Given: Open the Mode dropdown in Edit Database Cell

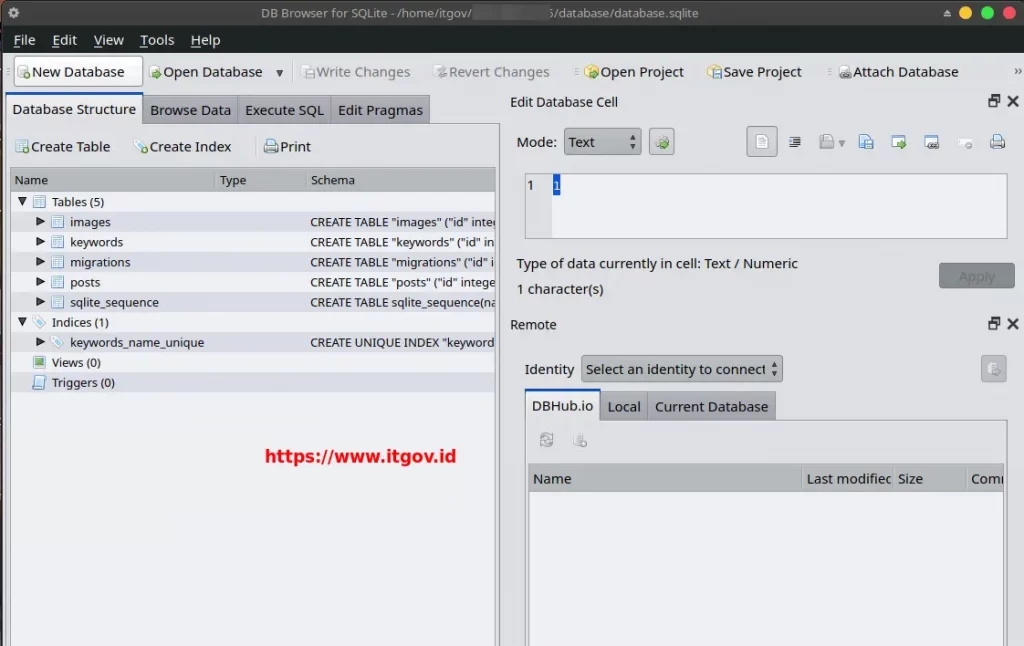Looking at the screenshot, I should coord(602,141).
